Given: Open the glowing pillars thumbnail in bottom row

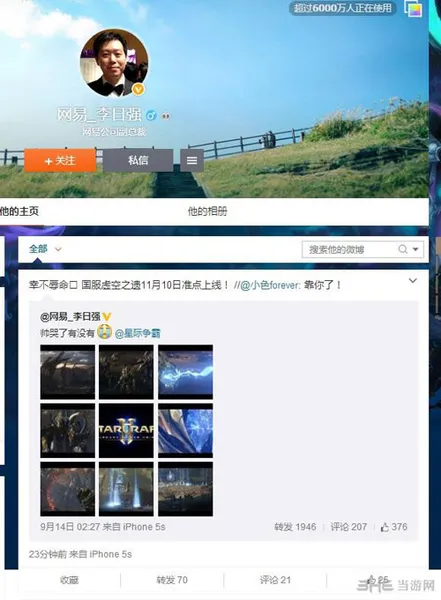Looking at the screenshot, I should [126, 489].
